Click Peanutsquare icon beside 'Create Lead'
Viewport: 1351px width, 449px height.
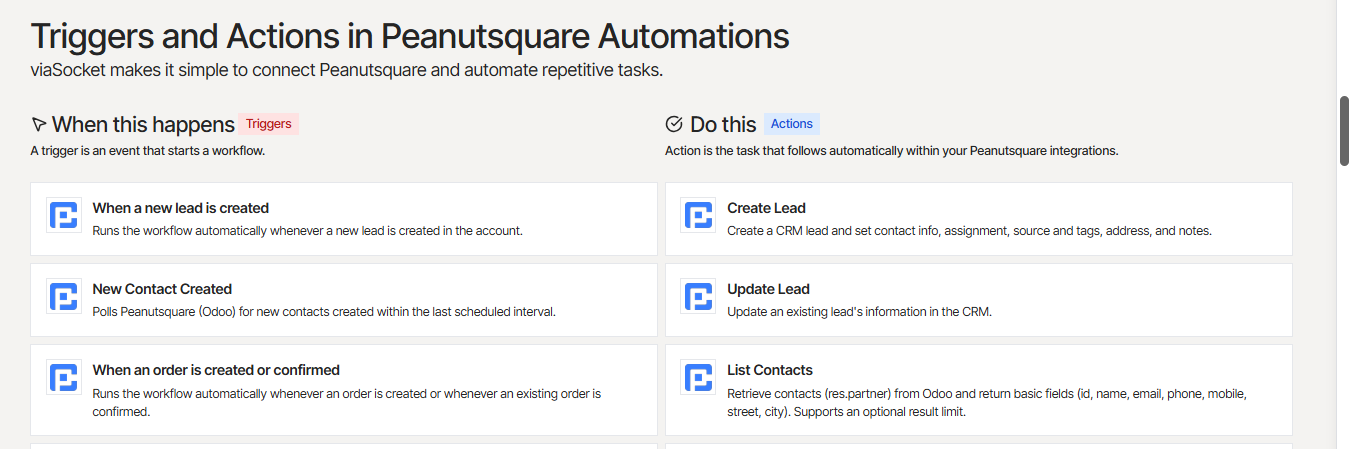click(x=698, y=216)
